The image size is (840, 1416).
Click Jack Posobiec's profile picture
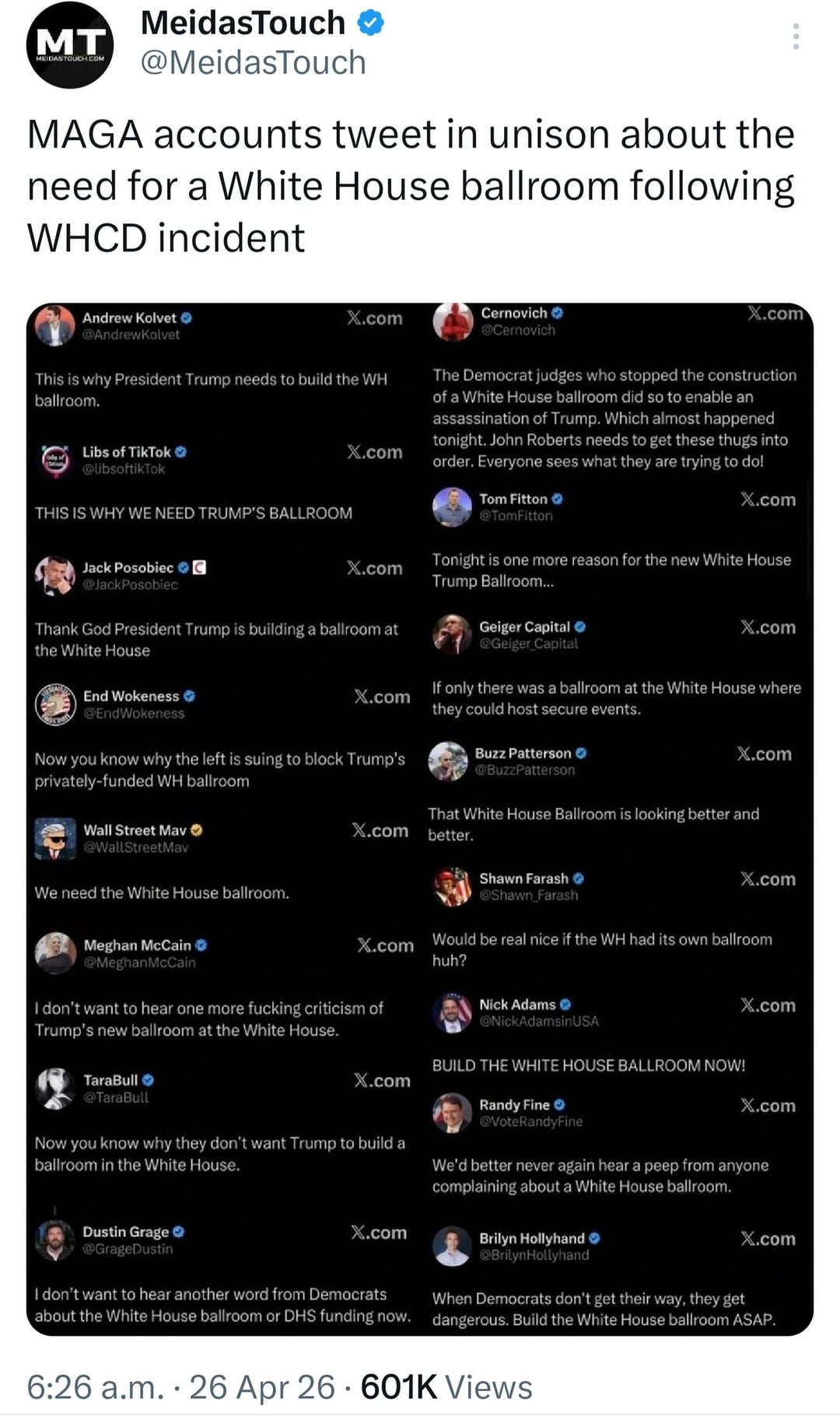54,575
